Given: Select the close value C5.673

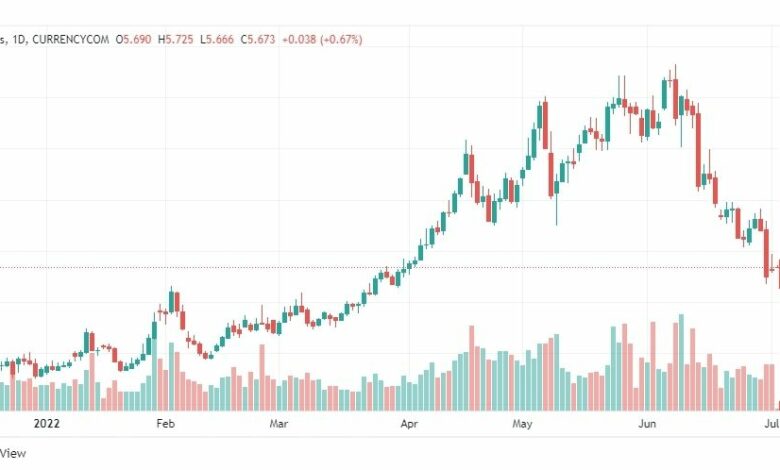Looking at the screenshot, I should 258,39.
